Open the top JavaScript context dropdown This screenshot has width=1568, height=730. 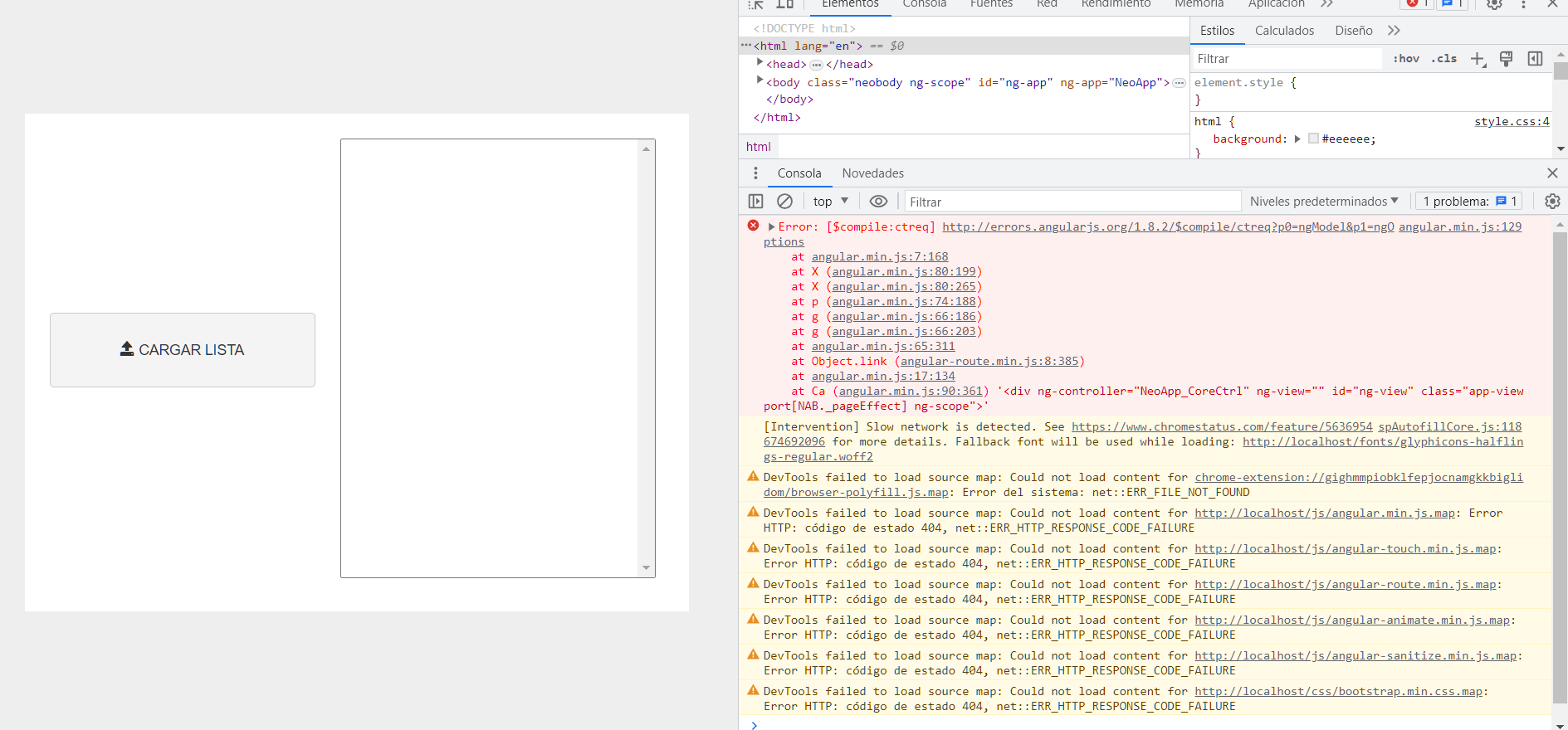coord(831,202)
